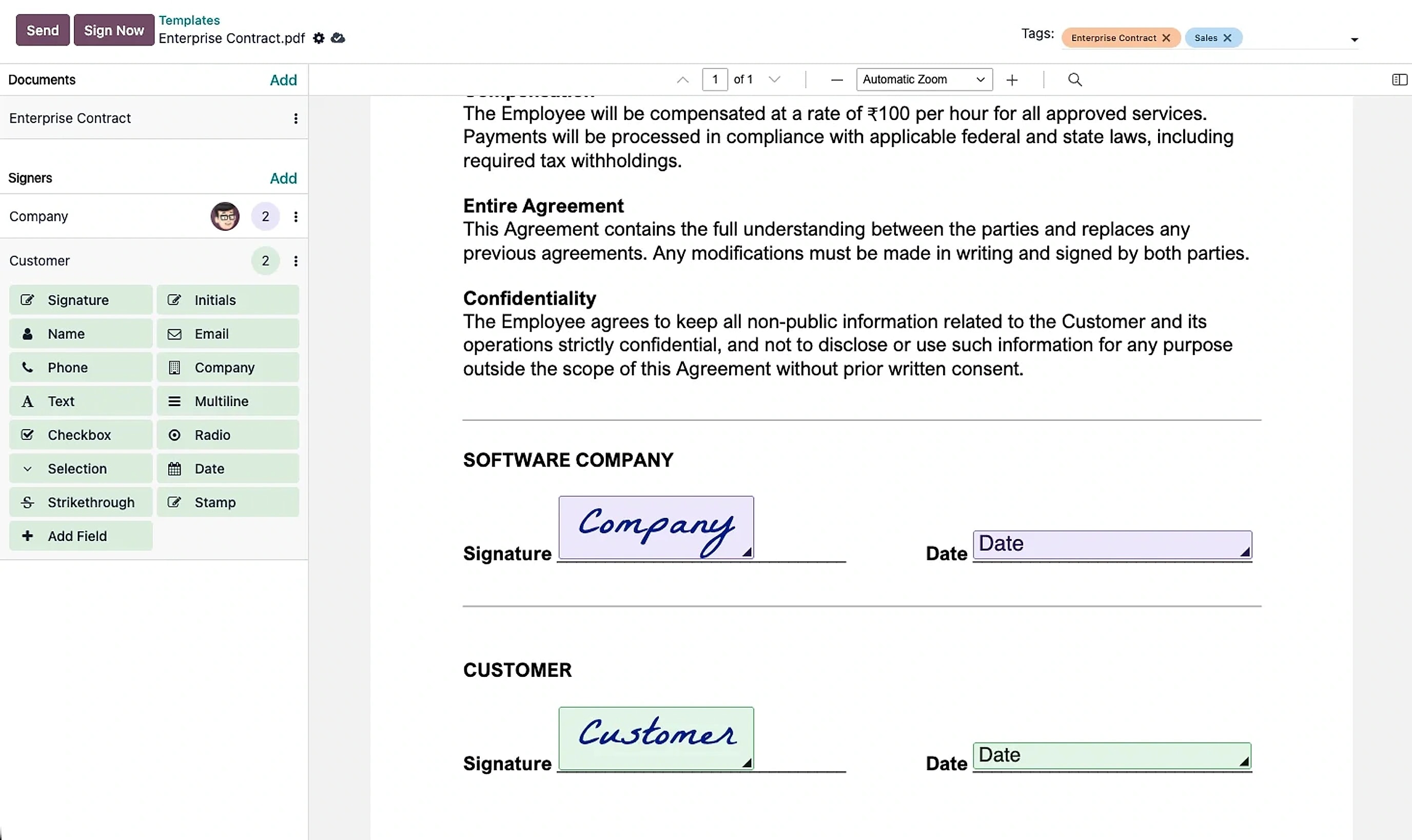Add a new signer

pyautogui.click(x=283, y=178)
